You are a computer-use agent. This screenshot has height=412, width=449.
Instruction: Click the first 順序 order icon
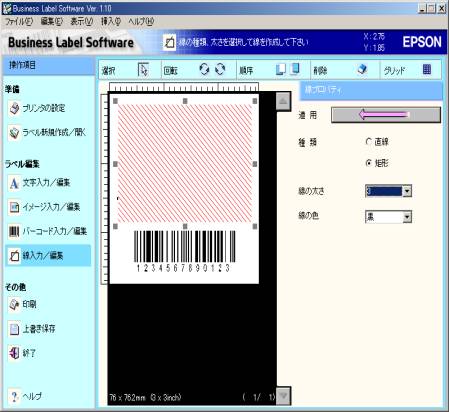(281, 69)
